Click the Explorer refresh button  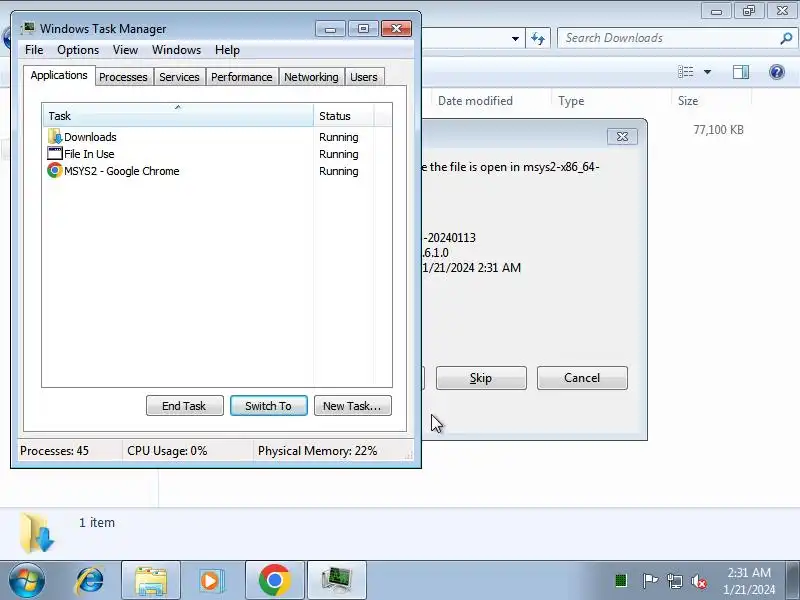[538, 38]
